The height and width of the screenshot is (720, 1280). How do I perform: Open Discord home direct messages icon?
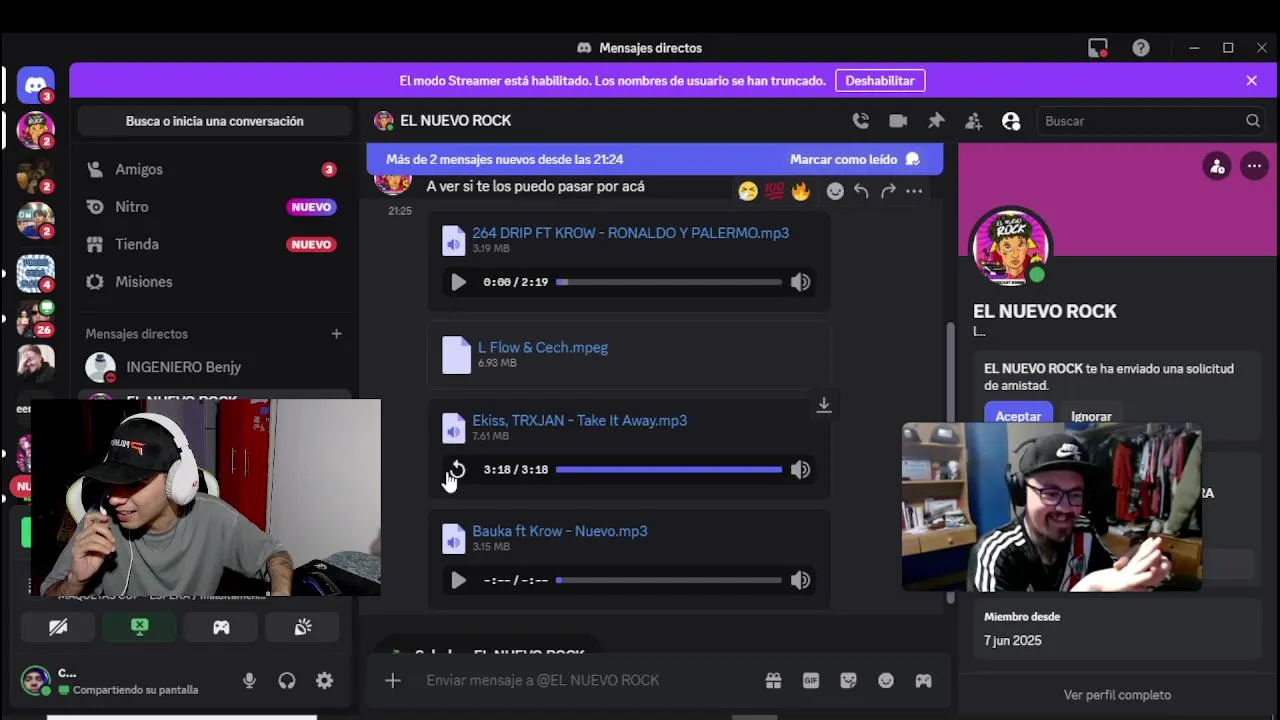click(x=36, y=85)
